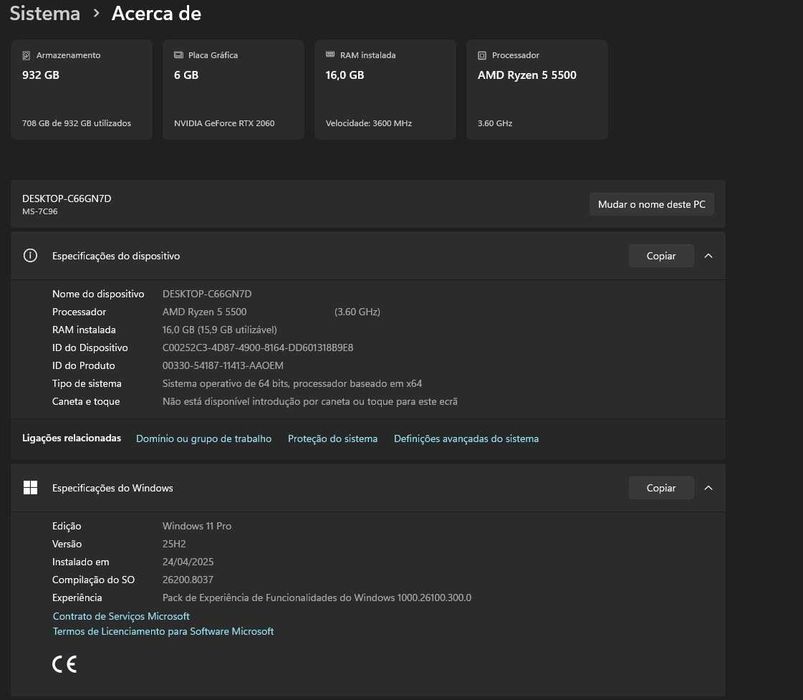This screenshot has width=803, height=700.
Task: Click the ID do Produto value 00330-54187-11413-AAOEM
Action: [x=223, y=366]
